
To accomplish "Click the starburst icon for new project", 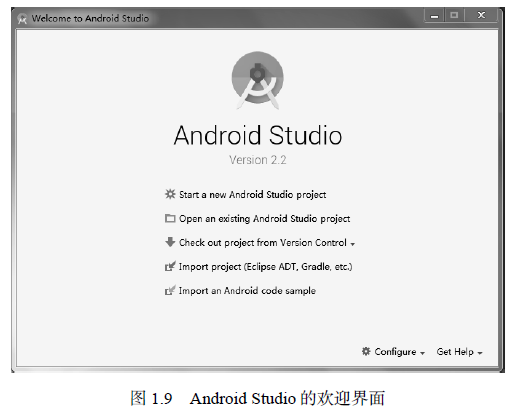I will [170, 194].
